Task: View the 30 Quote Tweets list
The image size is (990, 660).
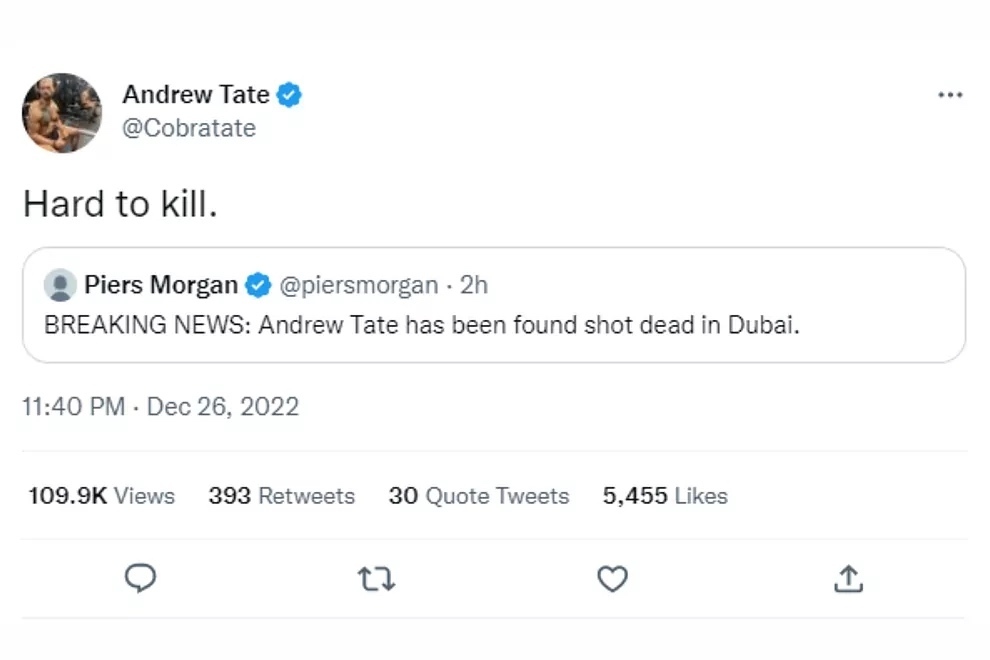Action: [478, 496]
